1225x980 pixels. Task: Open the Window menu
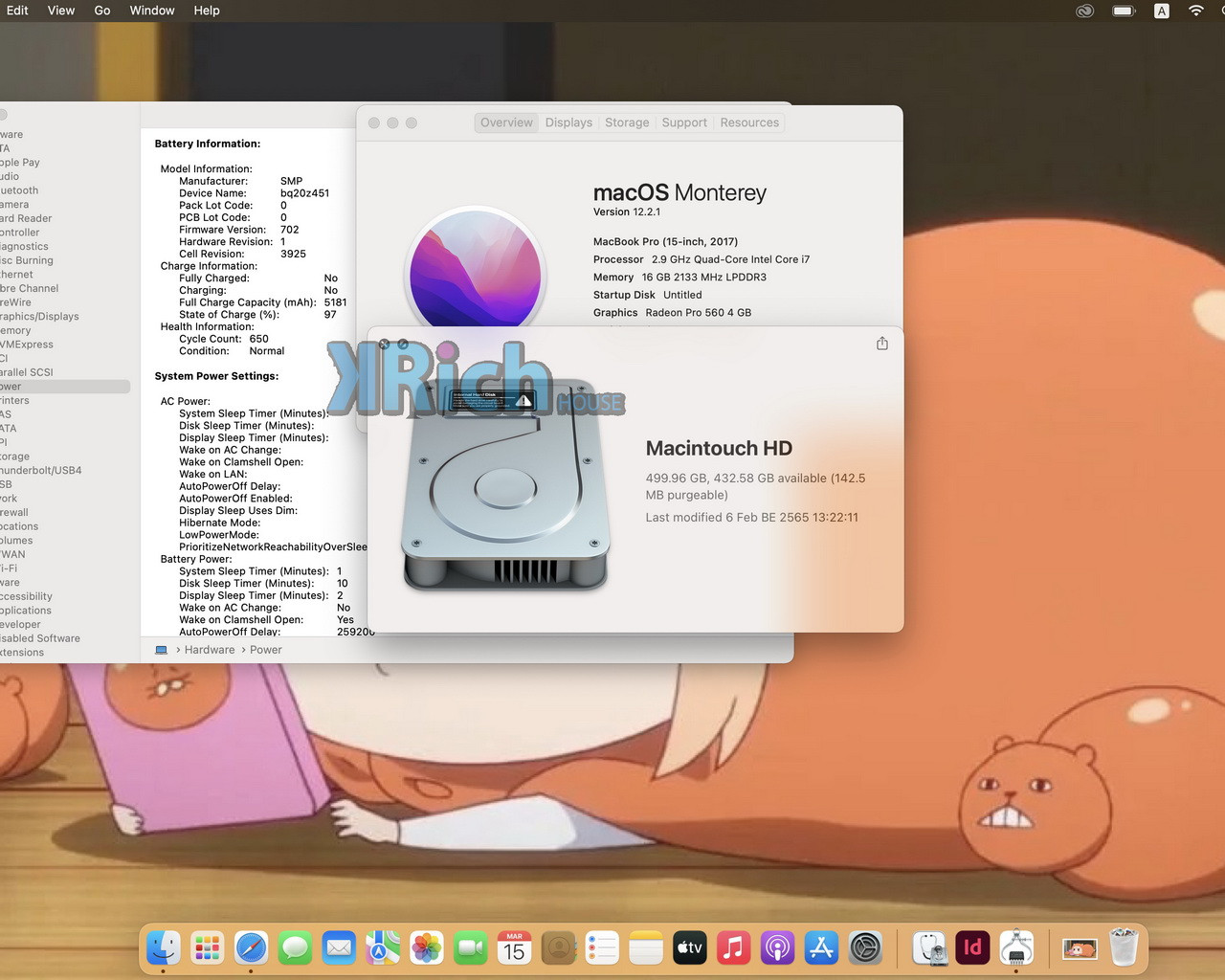152,11
